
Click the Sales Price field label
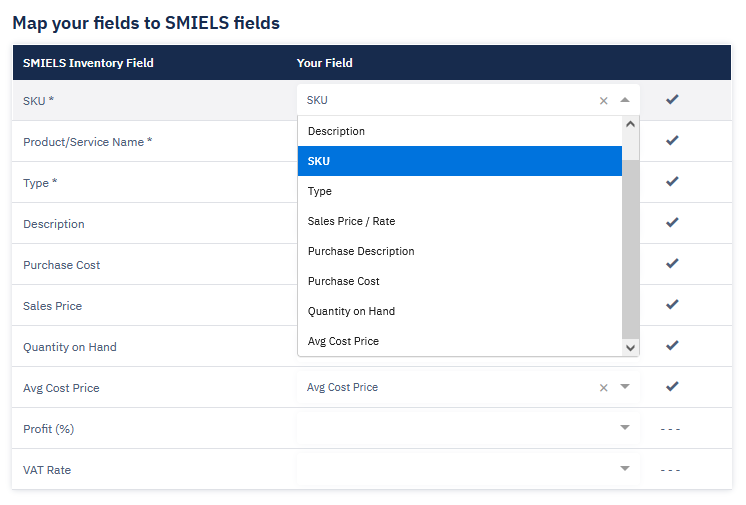[52, 306]
